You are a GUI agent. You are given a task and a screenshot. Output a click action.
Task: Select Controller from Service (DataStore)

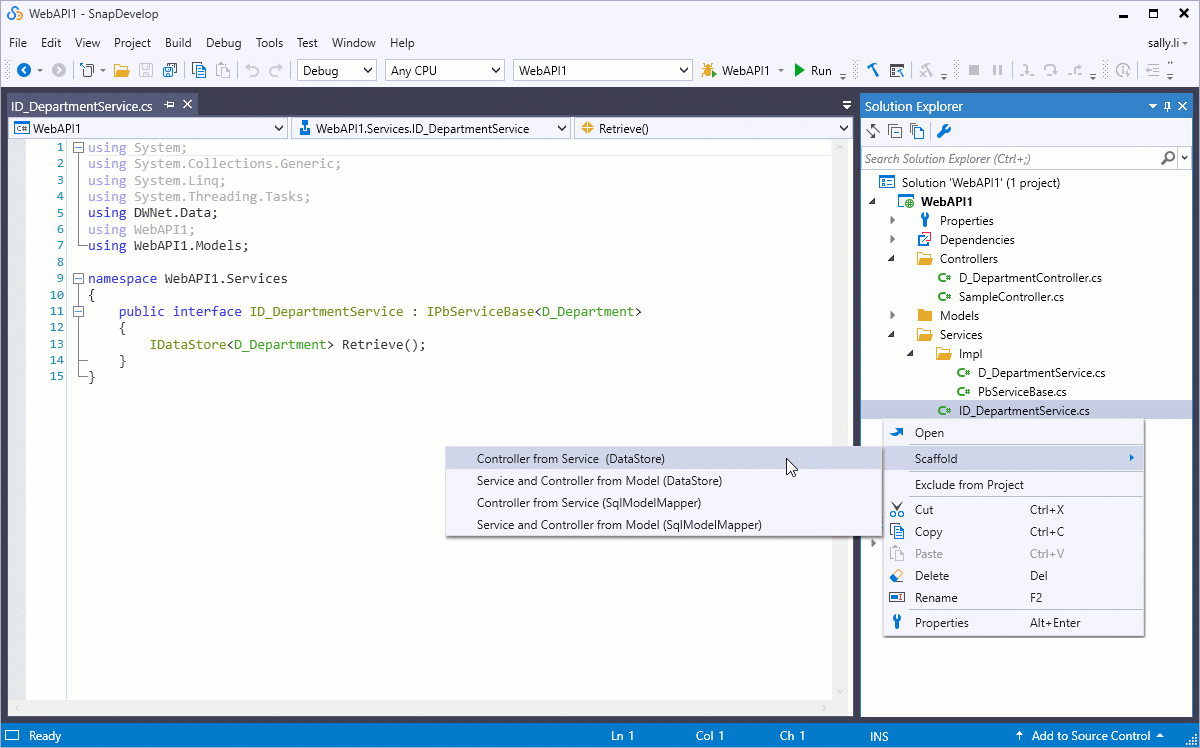click(x=664, y=459)
